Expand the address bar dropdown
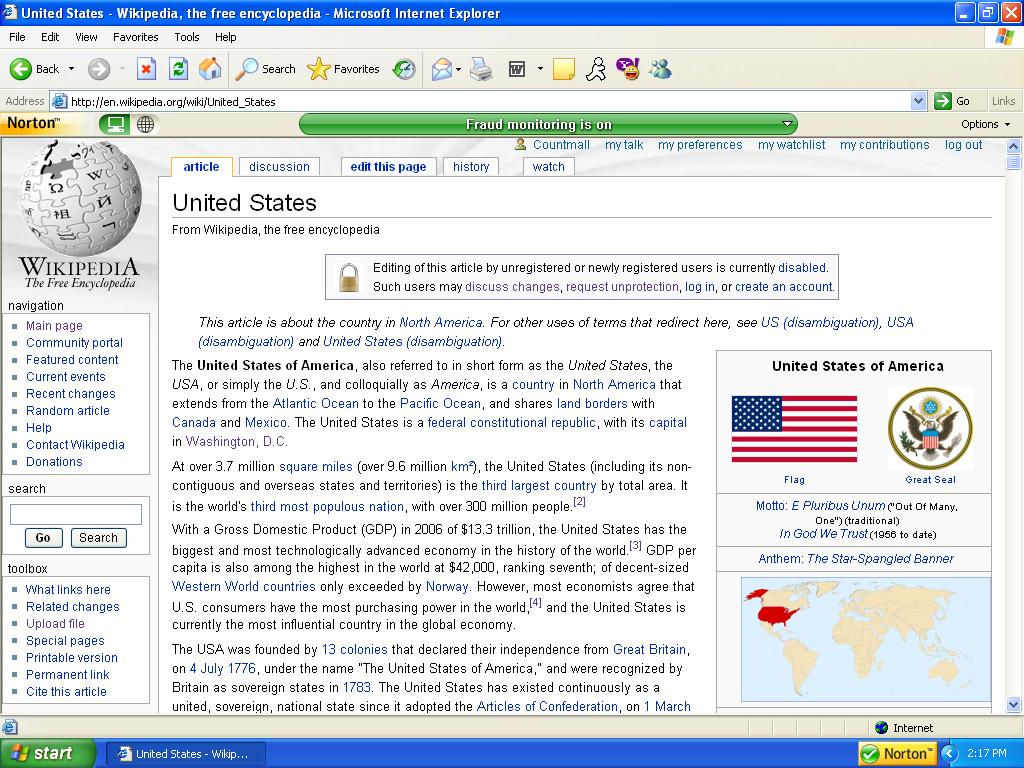The height and width of the screenshot is (768, 1024). point(918,101)
